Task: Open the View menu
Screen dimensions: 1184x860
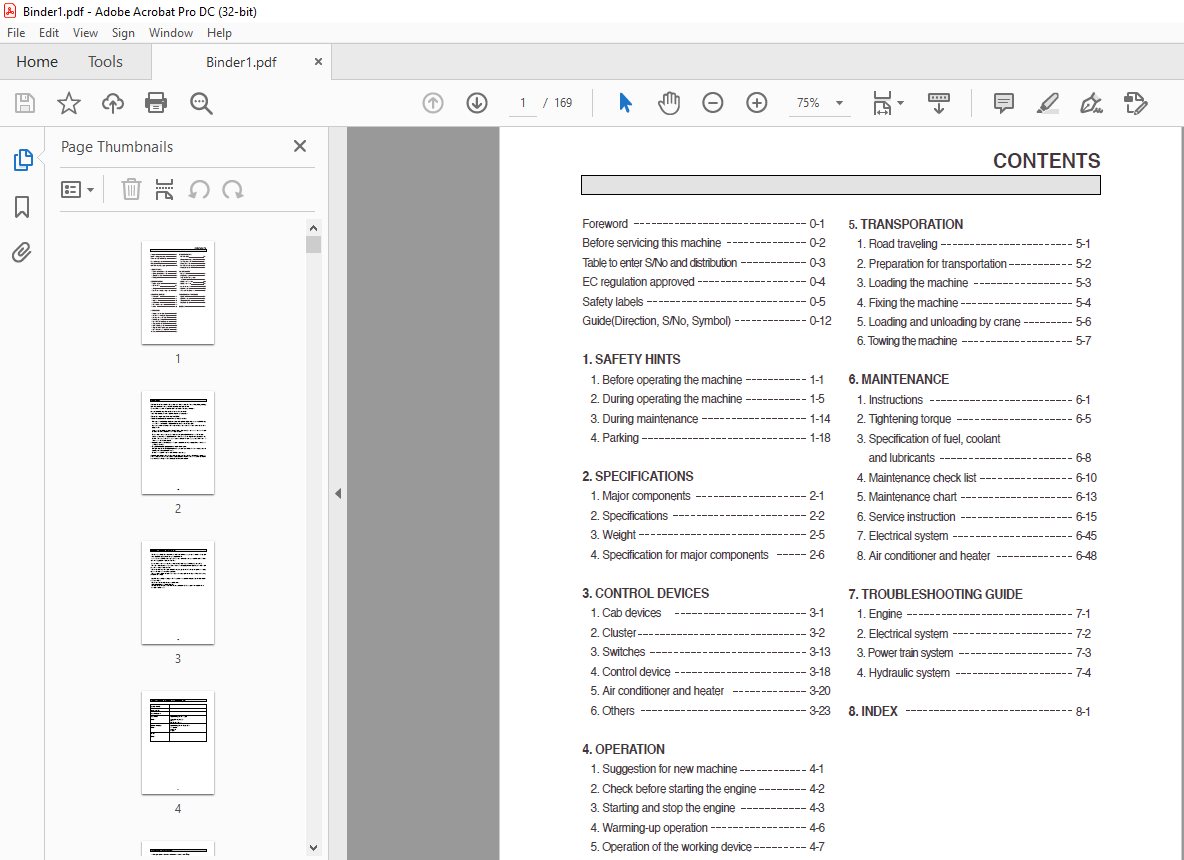Action: pos(85,32)
